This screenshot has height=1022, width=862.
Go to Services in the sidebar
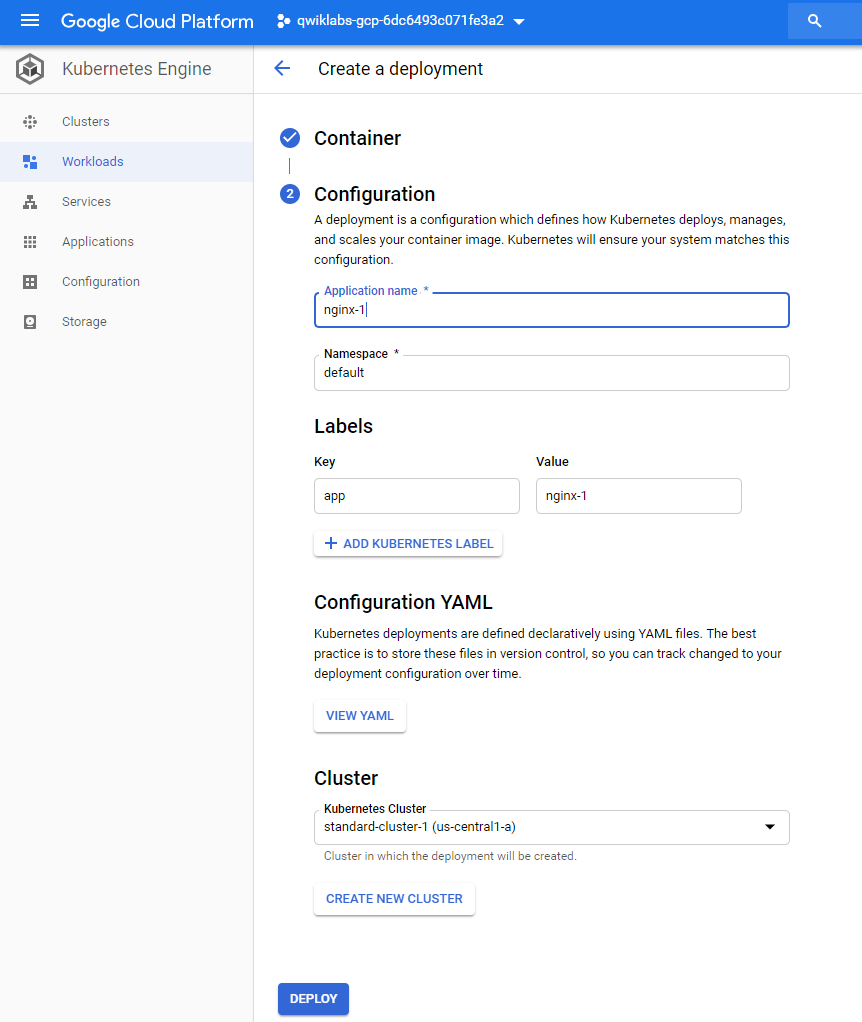pos(126,202)
